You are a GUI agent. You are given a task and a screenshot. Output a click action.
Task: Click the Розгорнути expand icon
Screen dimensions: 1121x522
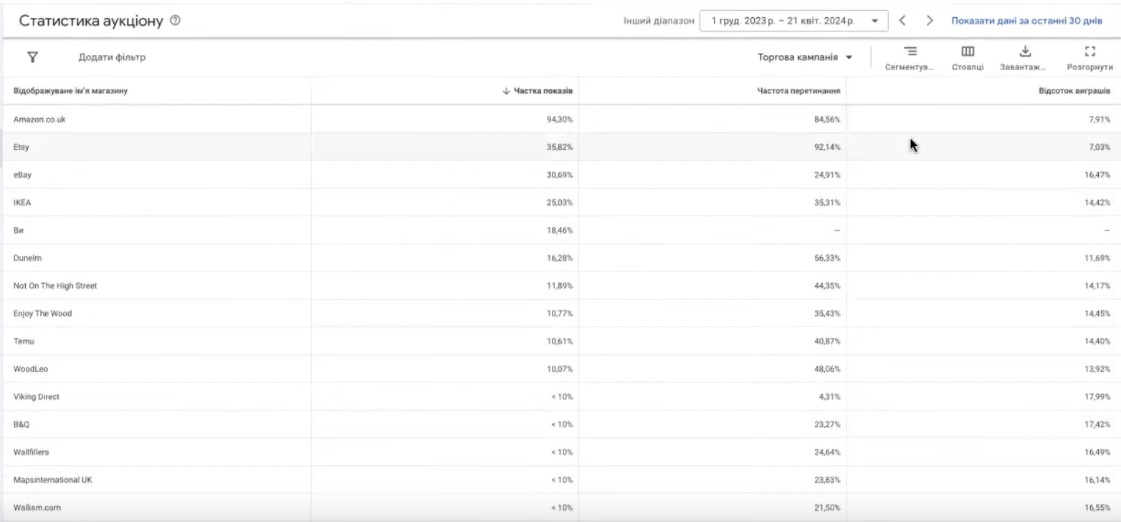tap(1090, 58)
